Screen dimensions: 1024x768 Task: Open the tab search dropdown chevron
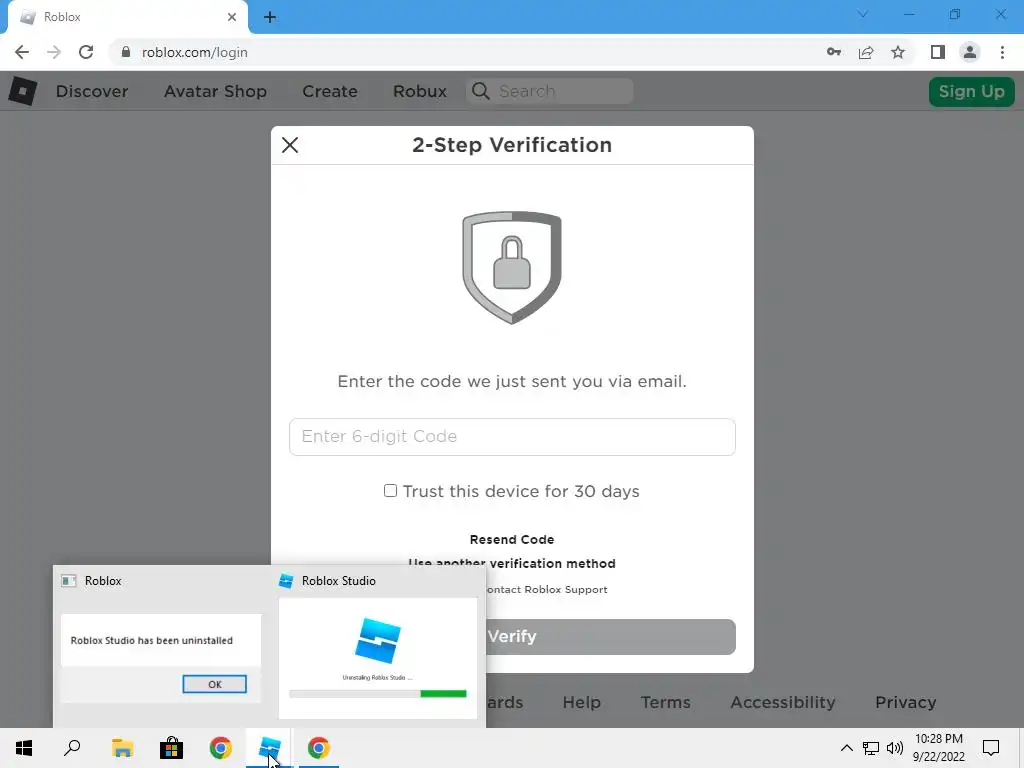(863, 14)
